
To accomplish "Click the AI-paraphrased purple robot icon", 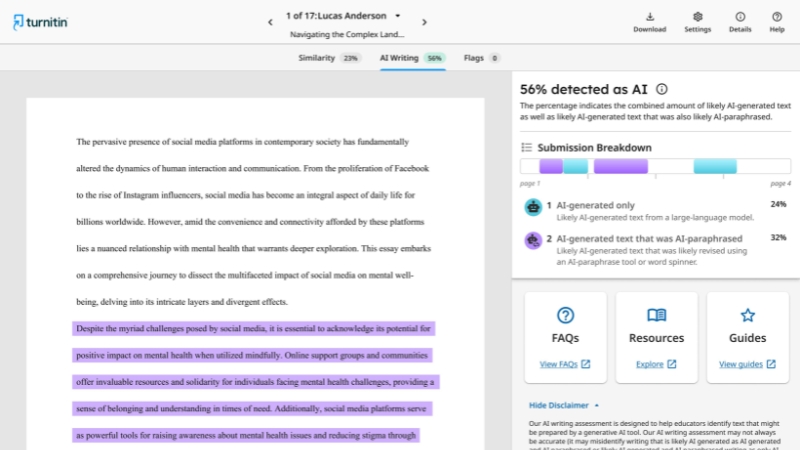I will [533, 240].
